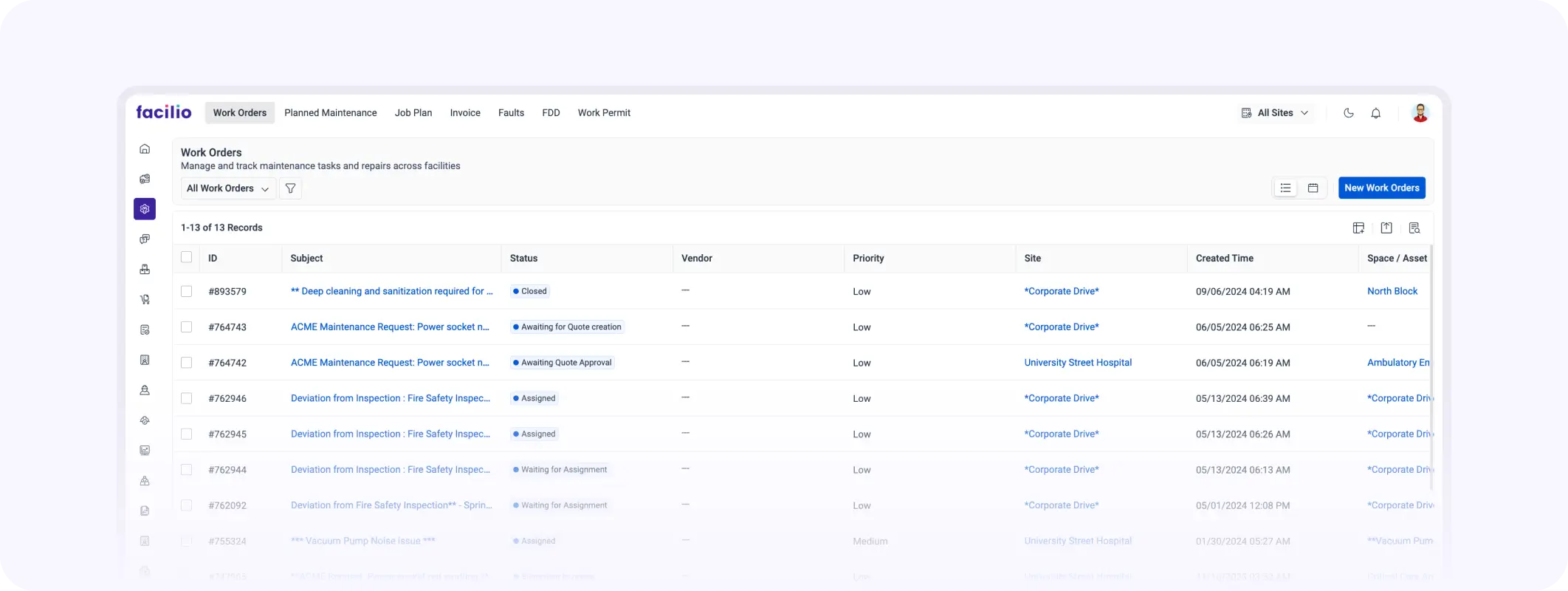Switch to calendar view icon

click(x=1313, y=188)
